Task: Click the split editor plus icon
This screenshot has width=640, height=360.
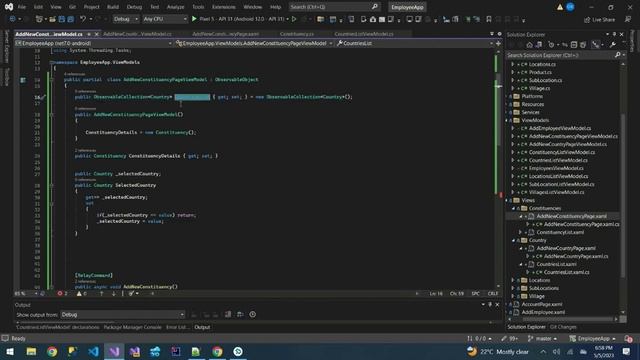Action: click(498, 43)
